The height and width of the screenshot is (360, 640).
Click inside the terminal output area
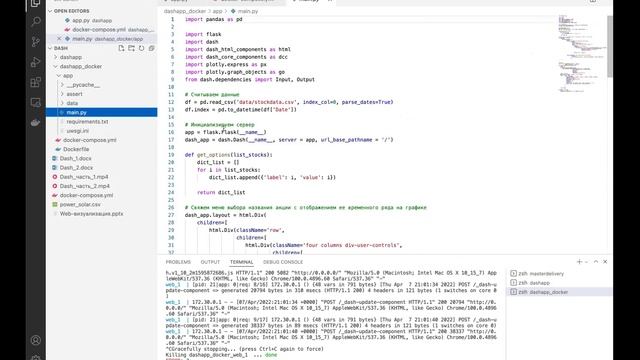pyautogui.click(x=331, y=314)
